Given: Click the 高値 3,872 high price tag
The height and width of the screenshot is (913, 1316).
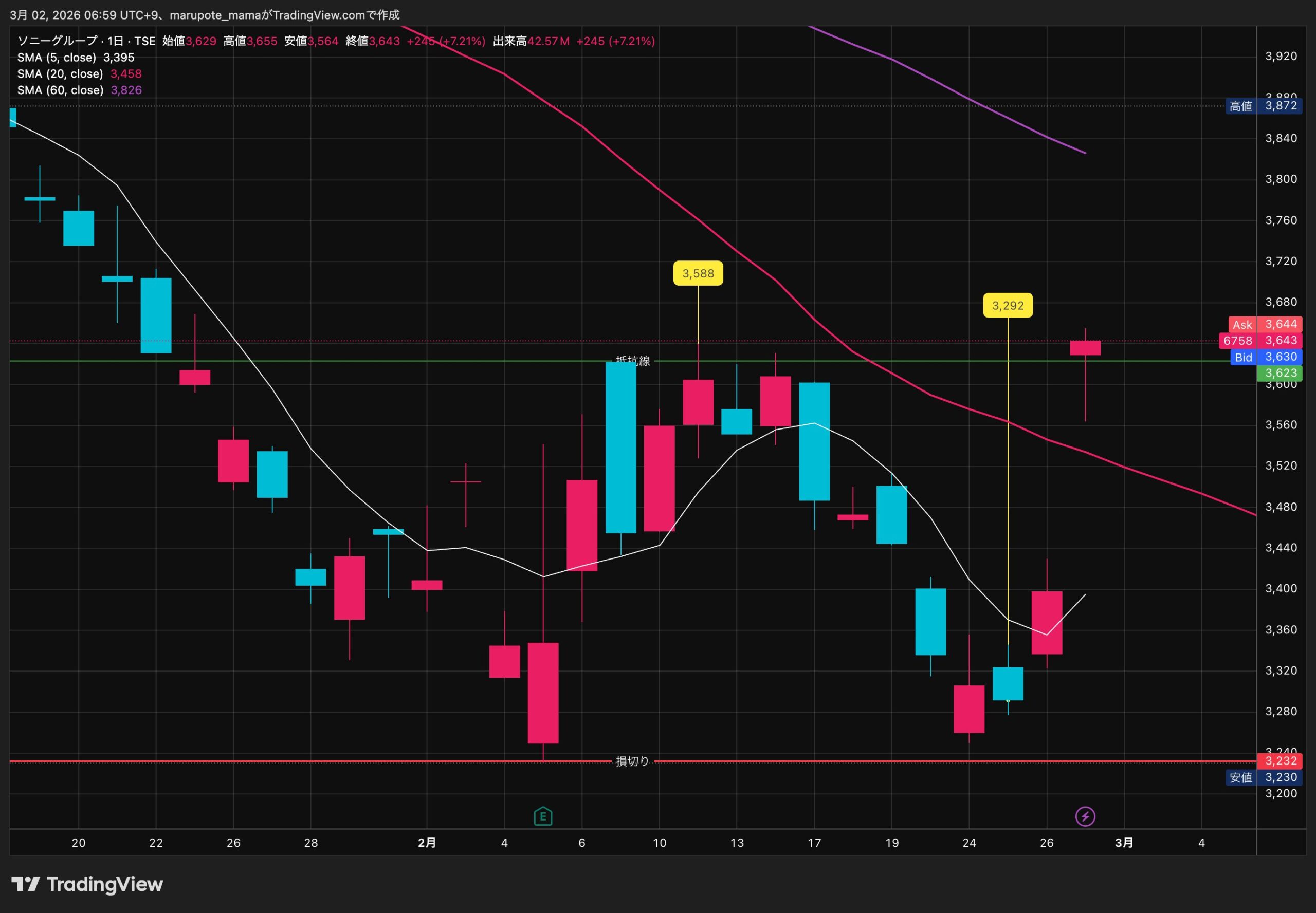Looking at the screenshot, I should 1264,106.
